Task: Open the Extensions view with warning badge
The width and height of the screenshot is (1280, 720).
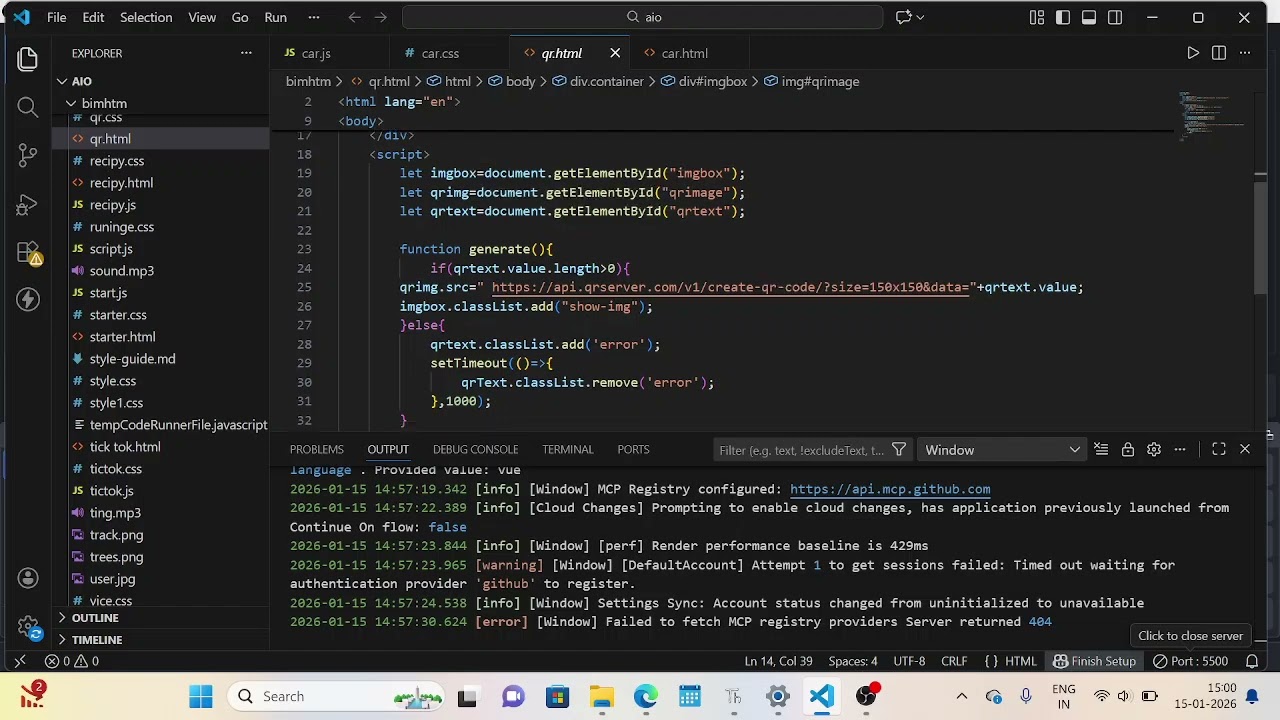Action: 28,252
